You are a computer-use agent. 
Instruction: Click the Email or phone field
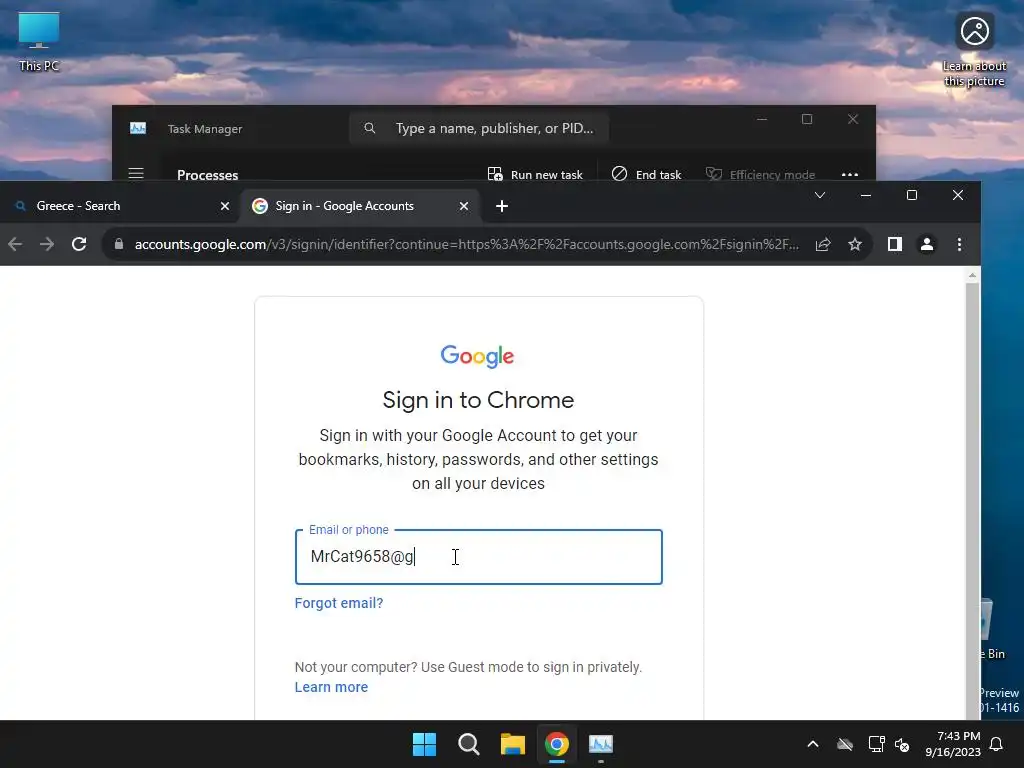point(479,556)
